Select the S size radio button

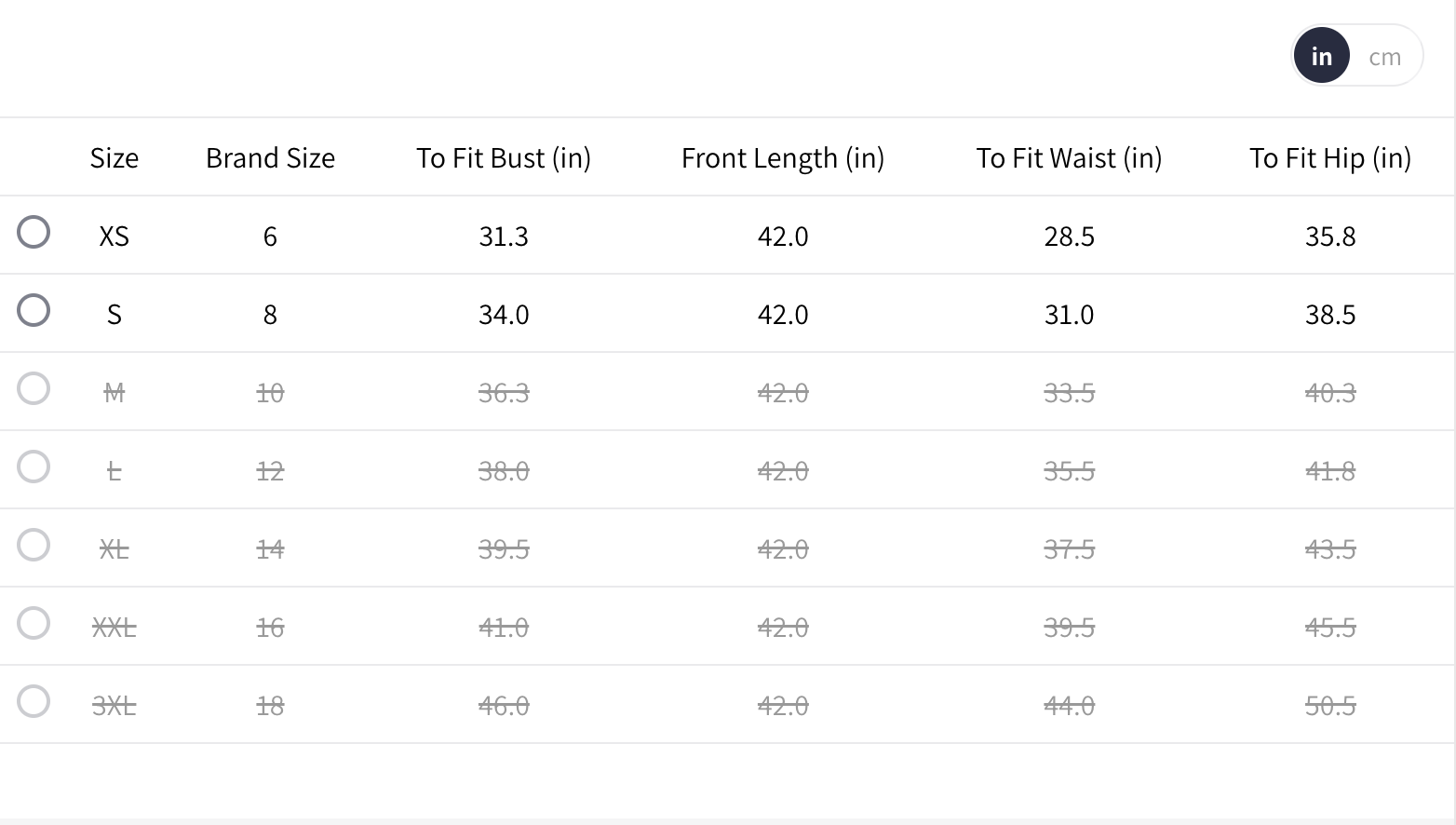34,310
